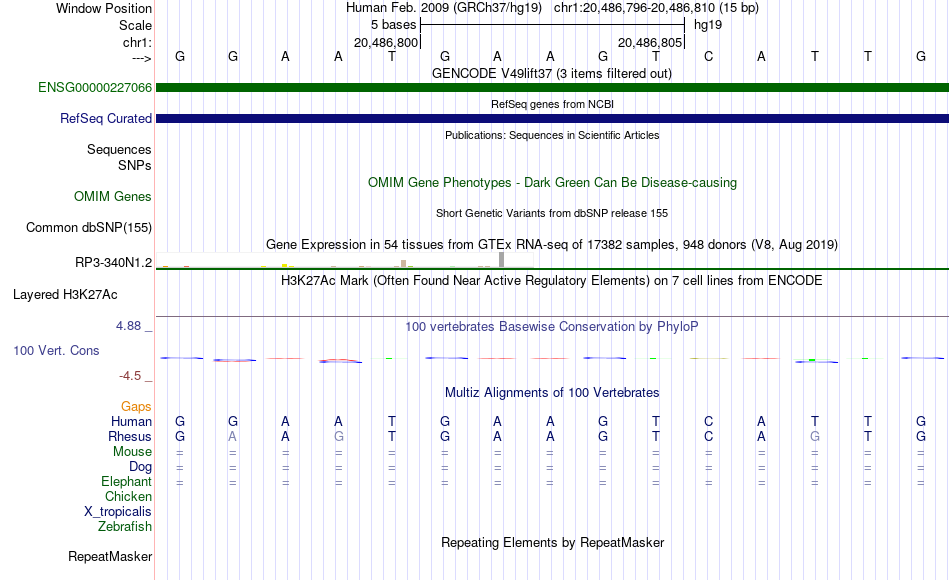
Task: Open 'Repeating Elements by RepeatMasker' title
Action: tap(552, 542)
